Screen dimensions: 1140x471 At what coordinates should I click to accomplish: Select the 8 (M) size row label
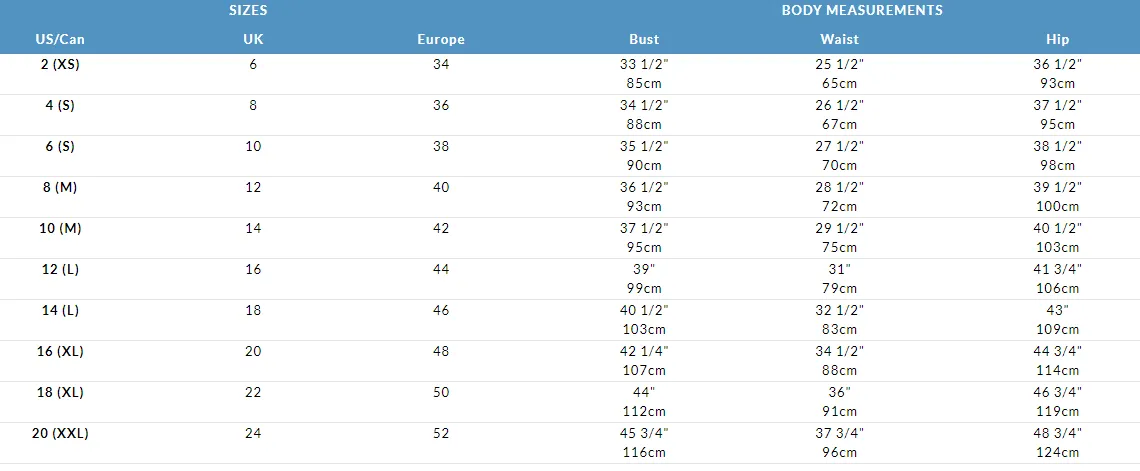[x=60, y=188]
